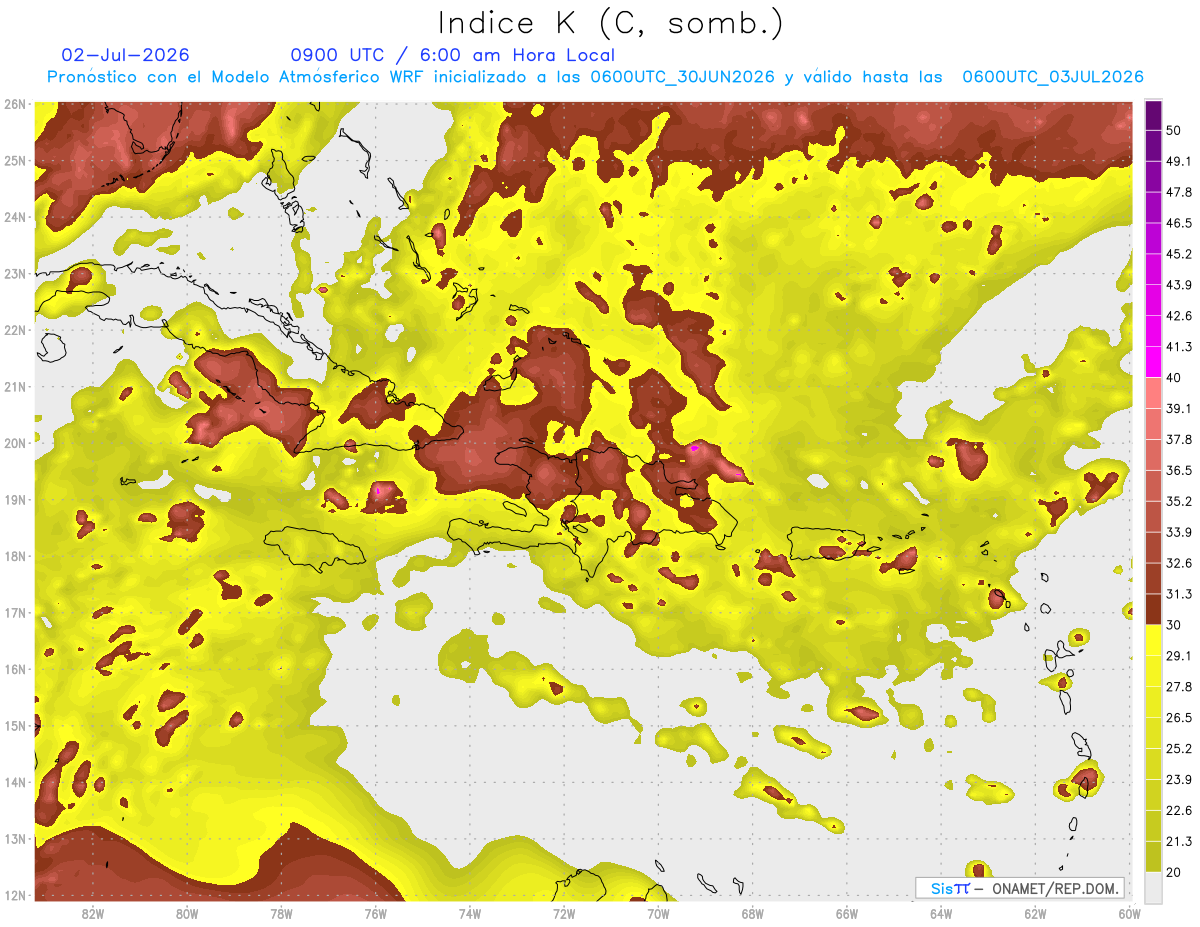The width and height of the screenshot is (1200, 927).
Task: Click the colorbar value 46.5
Action: pos(1179,223)
